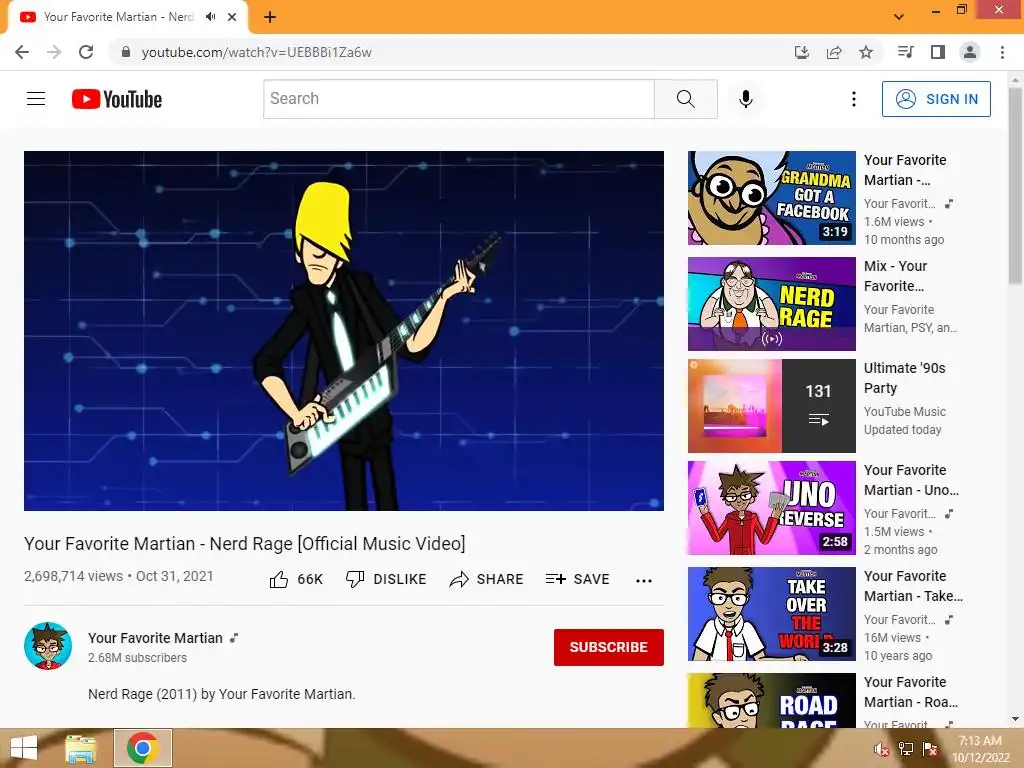The width and height of the screenshot is (1024, 768).
Task: Select the Your Favorite Martian tab
Action: tap(118, 17)
